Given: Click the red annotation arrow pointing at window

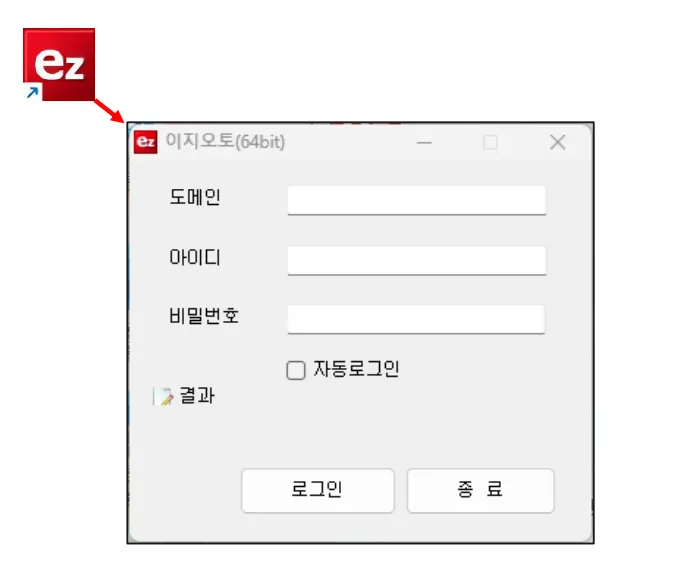Looking at the screenshot, I should coord(108,111).
